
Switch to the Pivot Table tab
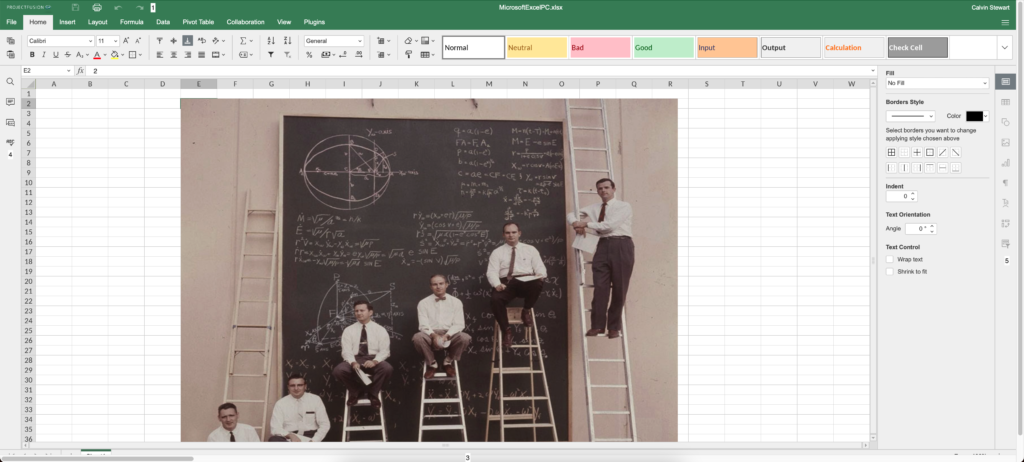tap(197, 21)
